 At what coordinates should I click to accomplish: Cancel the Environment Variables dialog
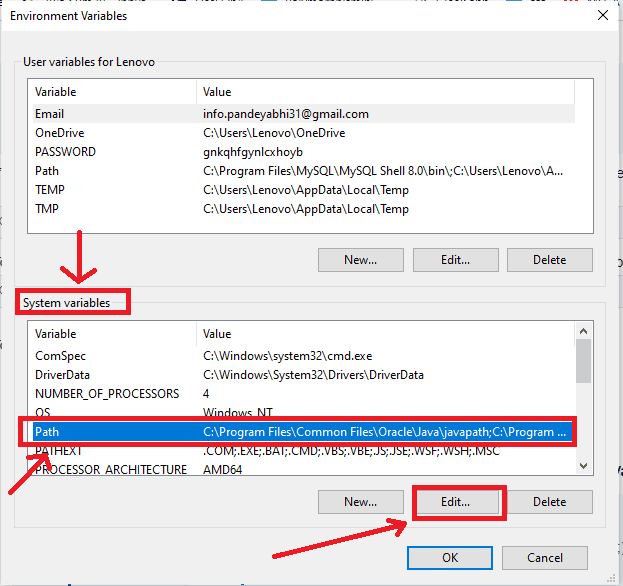pos(545,558)
